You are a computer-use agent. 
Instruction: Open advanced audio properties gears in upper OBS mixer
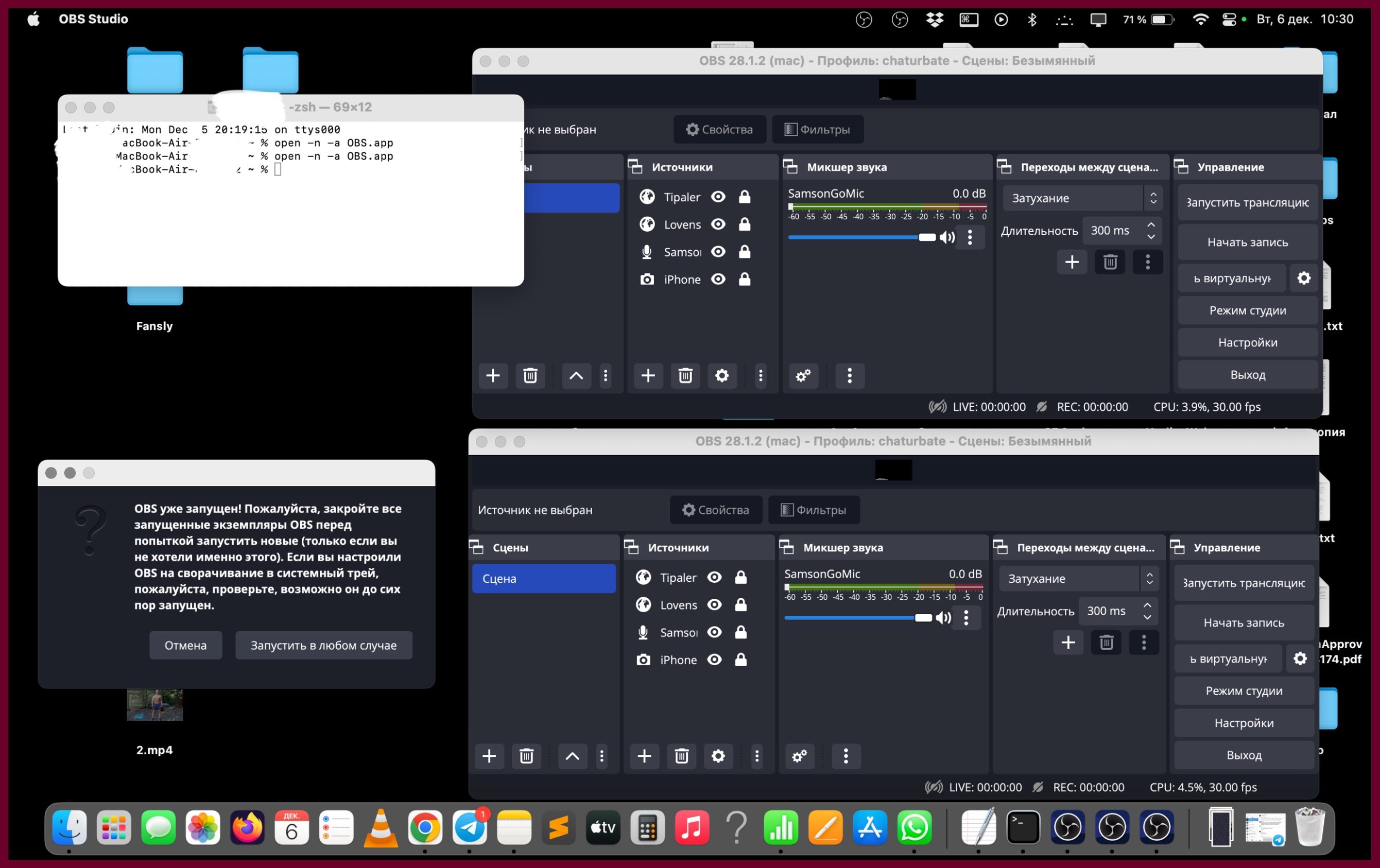tap(803, 375)
